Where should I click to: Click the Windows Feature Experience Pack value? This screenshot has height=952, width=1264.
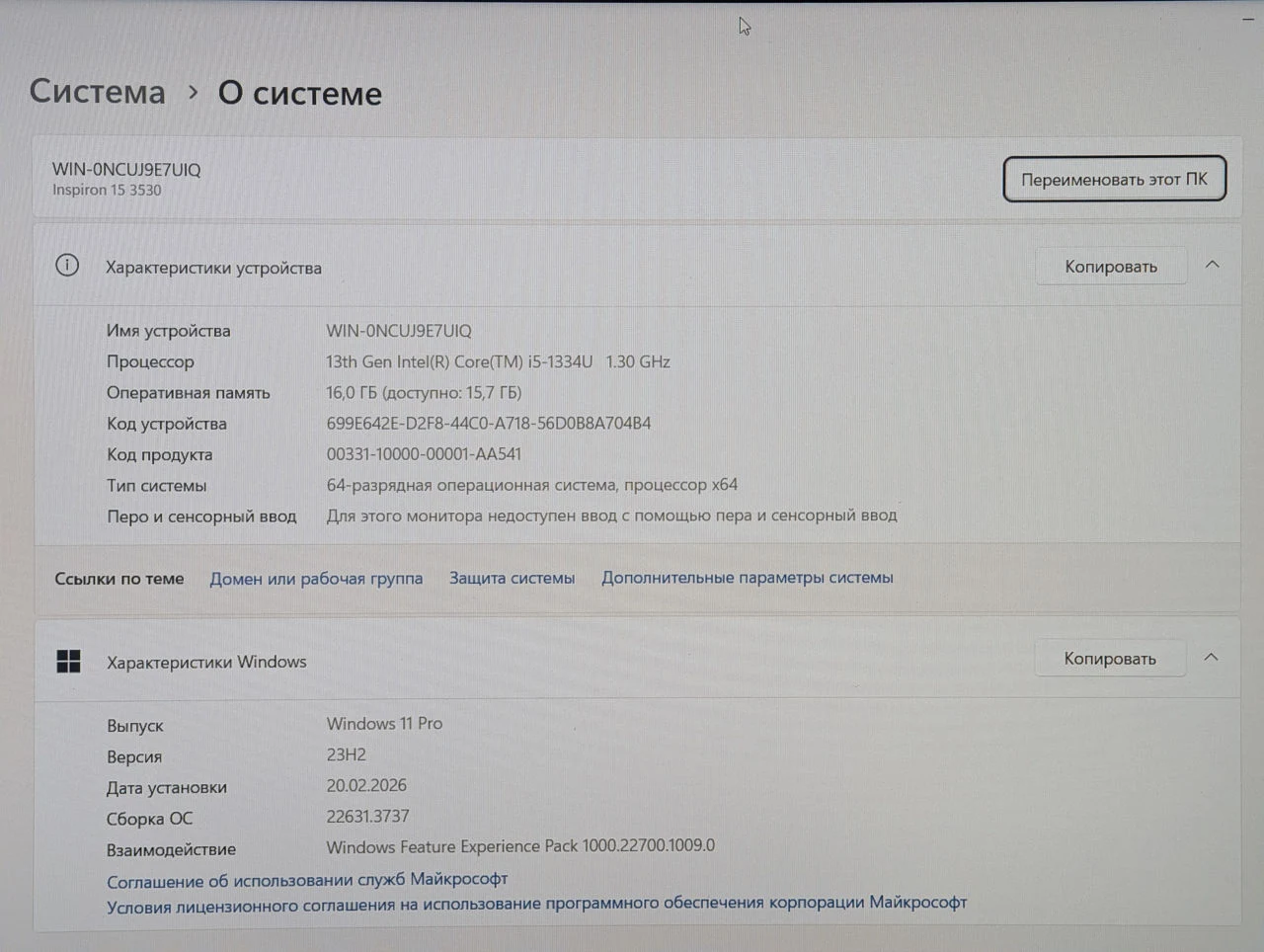click(x=520, y=846)
